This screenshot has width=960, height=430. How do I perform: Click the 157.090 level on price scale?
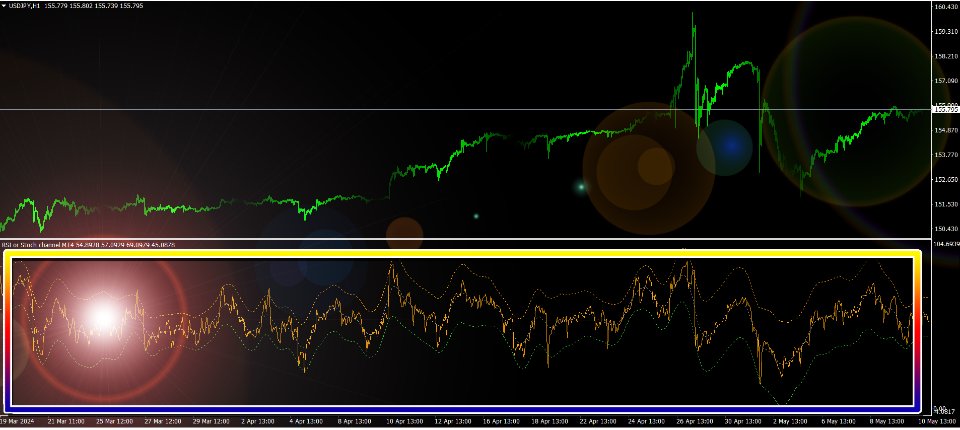pyautogui.click(x=945, y=81)
